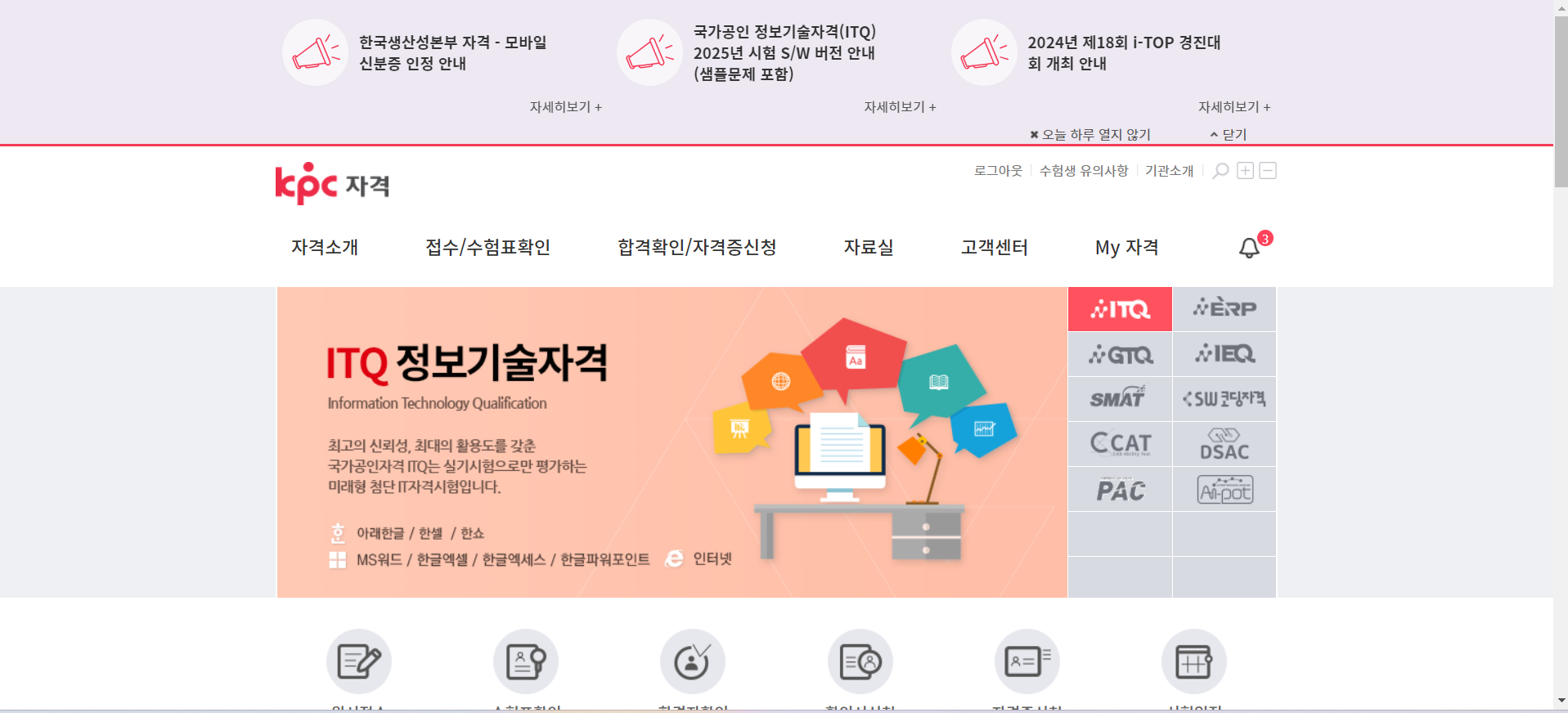Open the search magnifier icon
1568x713 pixels.
coord(1220,171)
